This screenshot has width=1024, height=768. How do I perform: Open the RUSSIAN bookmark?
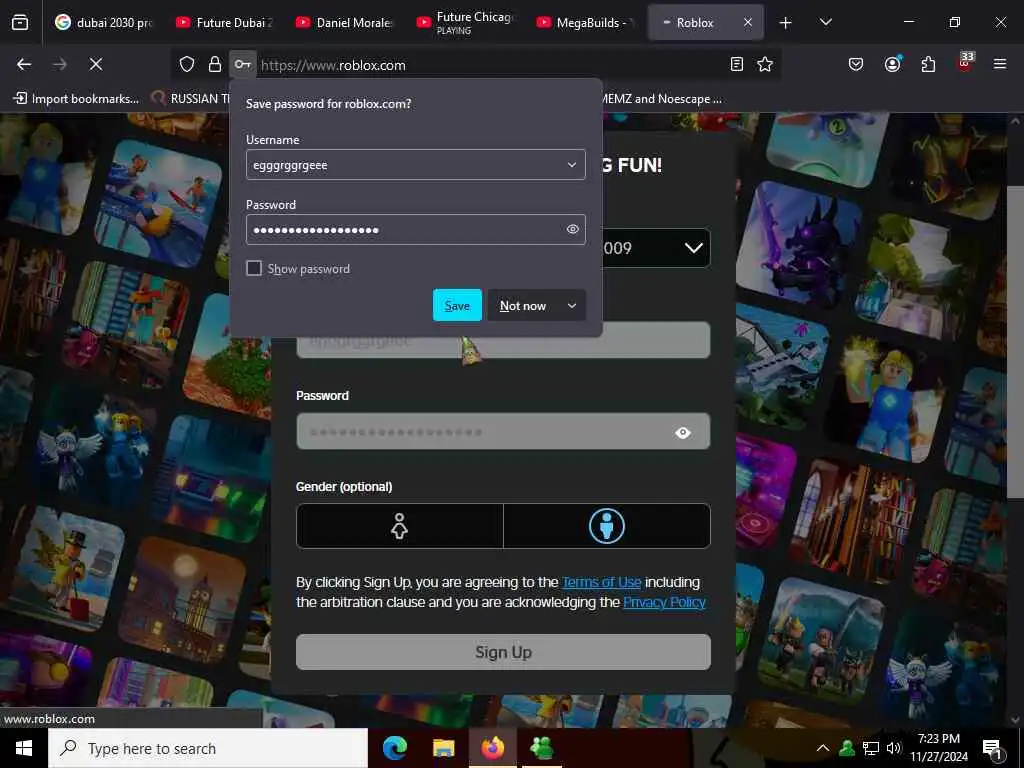(x=191, y=99)
